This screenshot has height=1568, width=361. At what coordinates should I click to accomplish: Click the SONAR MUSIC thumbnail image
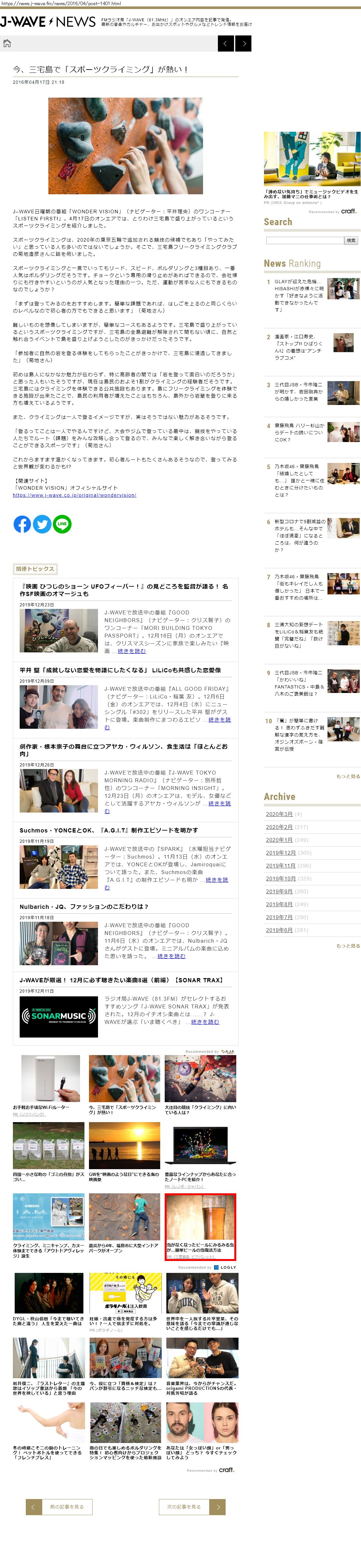click(x=58, y=1016)
